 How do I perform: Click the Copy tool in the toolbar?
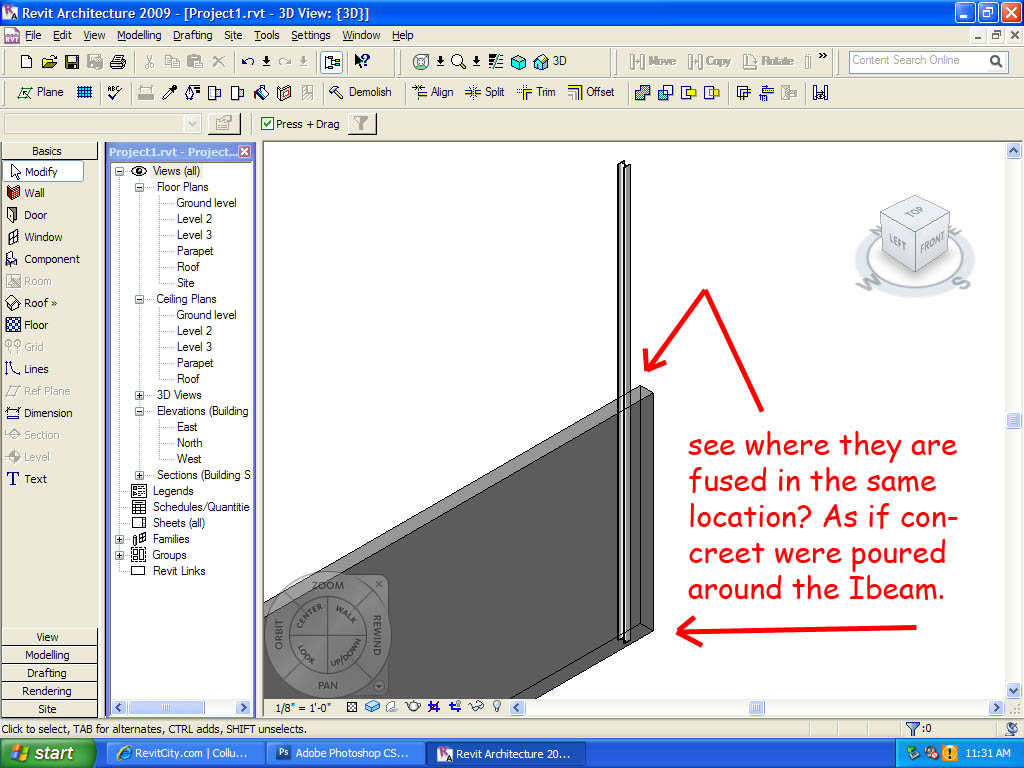tap(709, 61)
